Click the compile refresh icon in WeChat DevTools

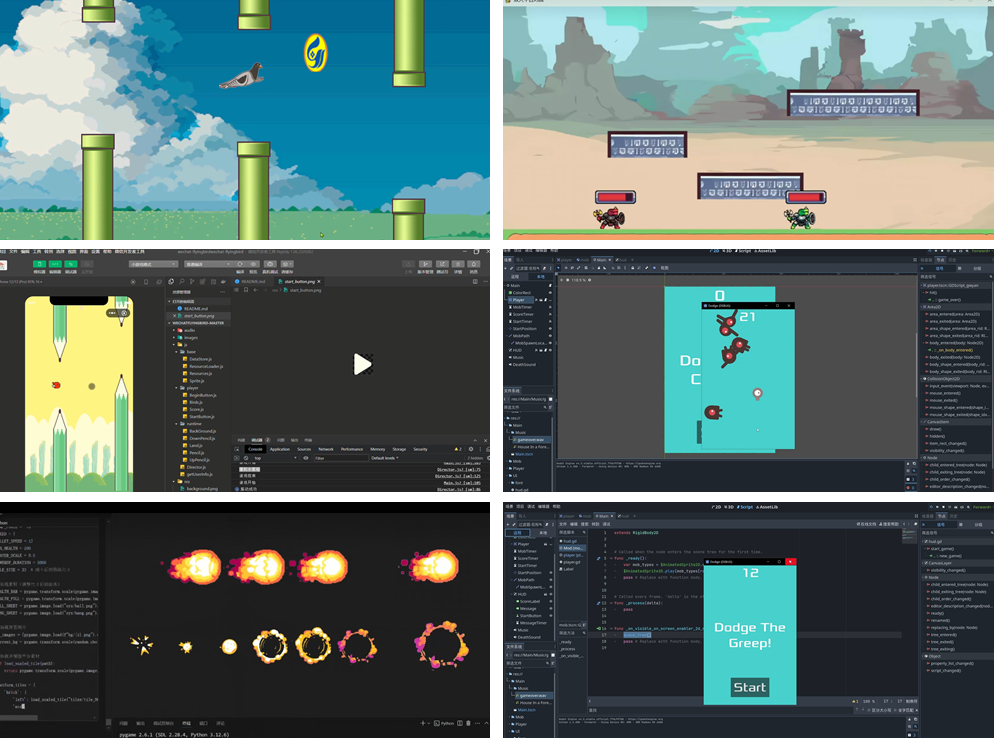click(x=240, y=264)
